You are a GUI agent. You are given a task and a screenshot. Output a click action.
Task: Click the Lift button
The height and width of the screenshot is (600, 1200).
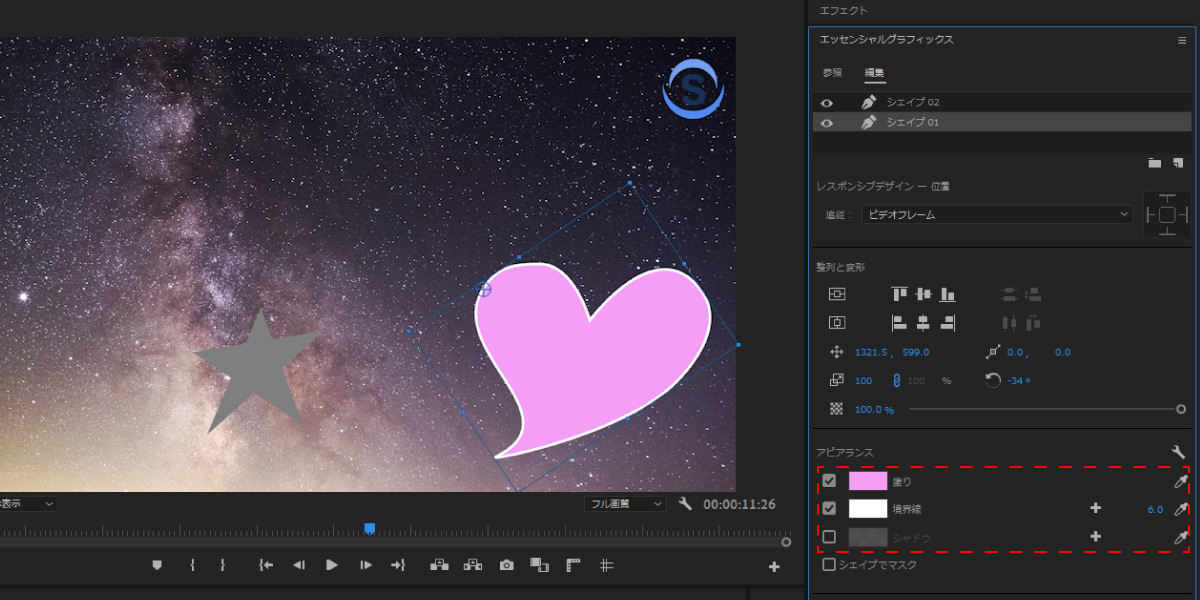(x=439, y=565)
